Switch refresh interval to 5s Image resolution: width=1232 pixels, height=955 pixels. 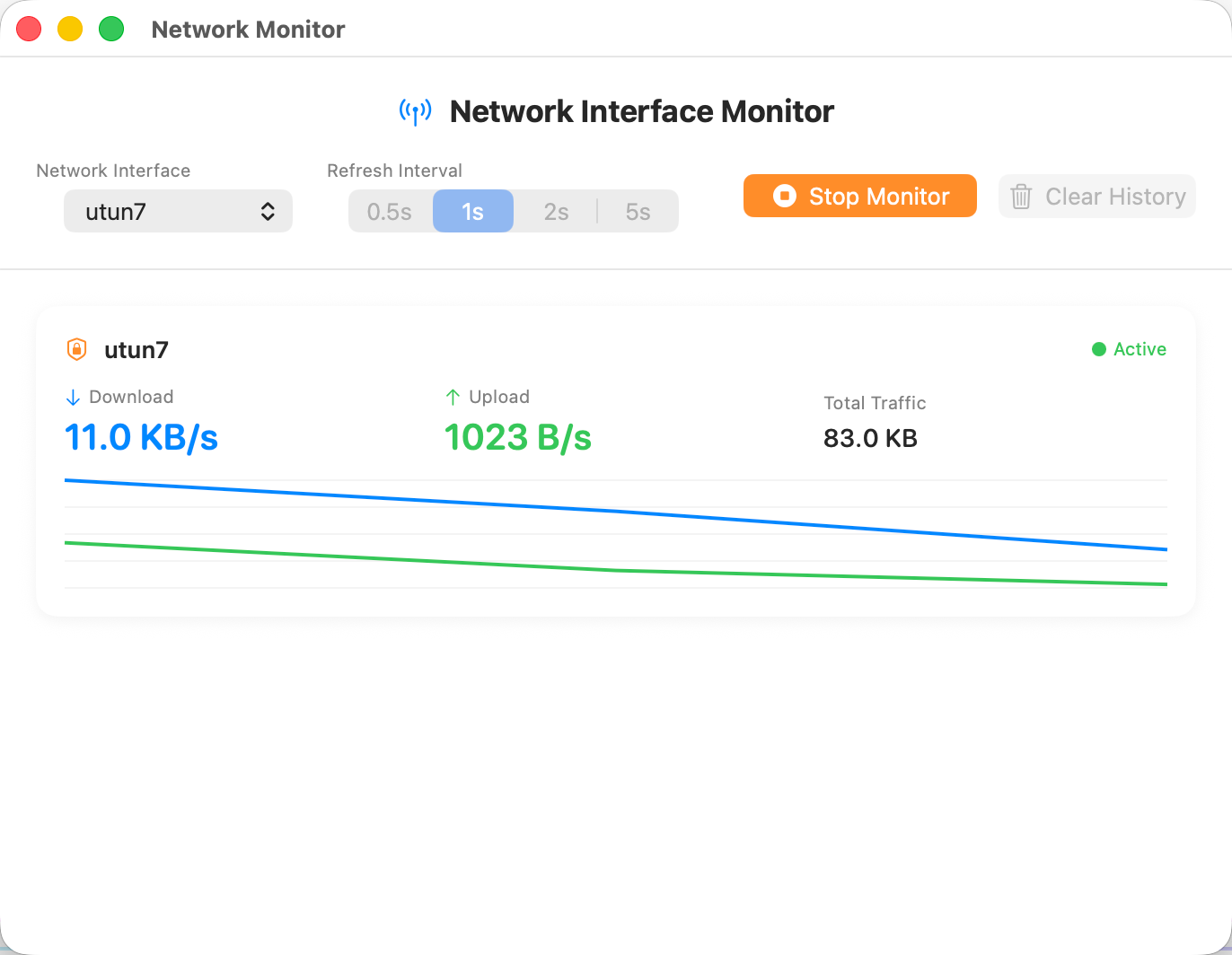click(x=638, y=211)
